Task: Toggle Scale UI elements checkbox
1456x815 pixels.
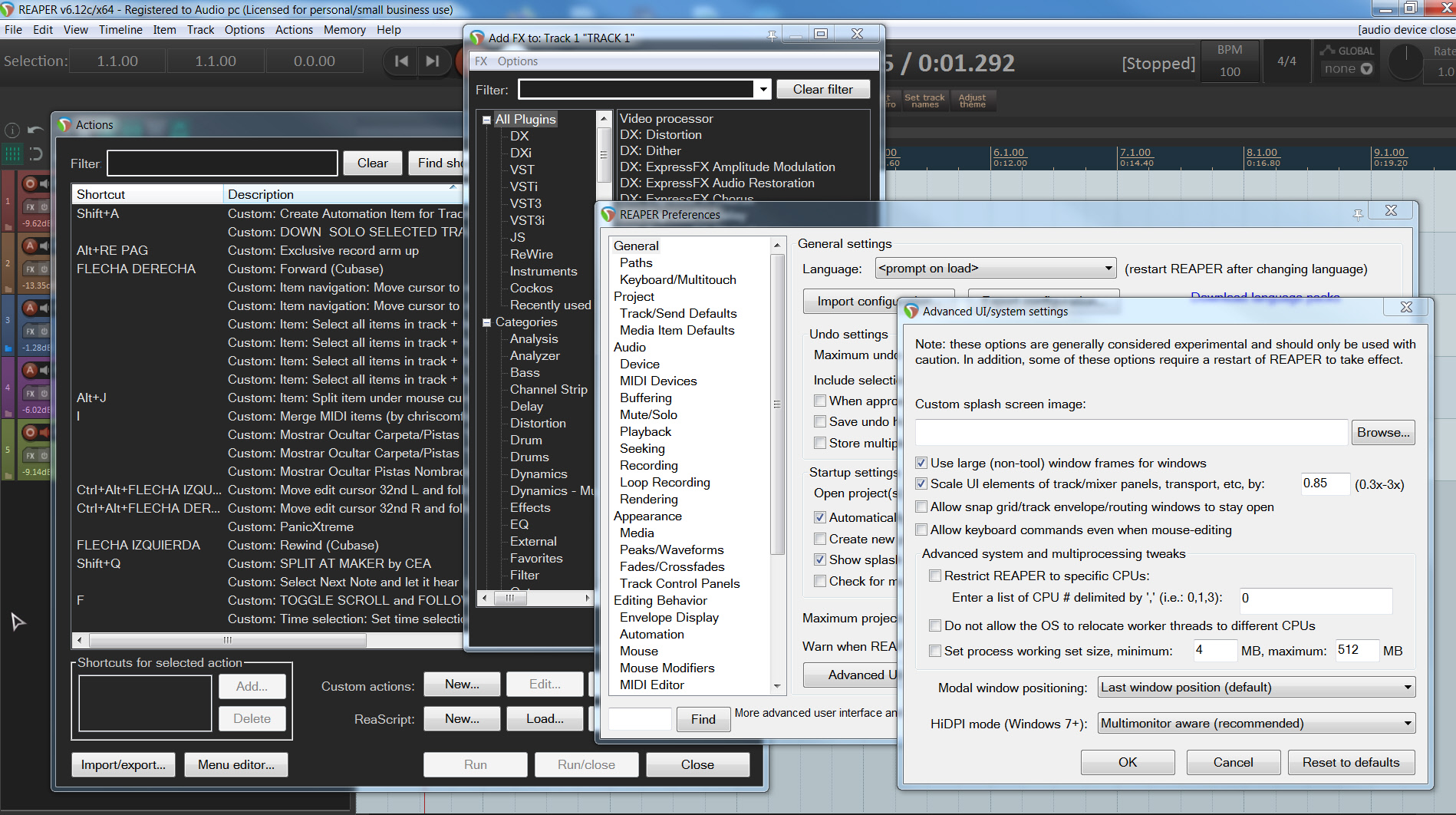Action: click(921, 483)
